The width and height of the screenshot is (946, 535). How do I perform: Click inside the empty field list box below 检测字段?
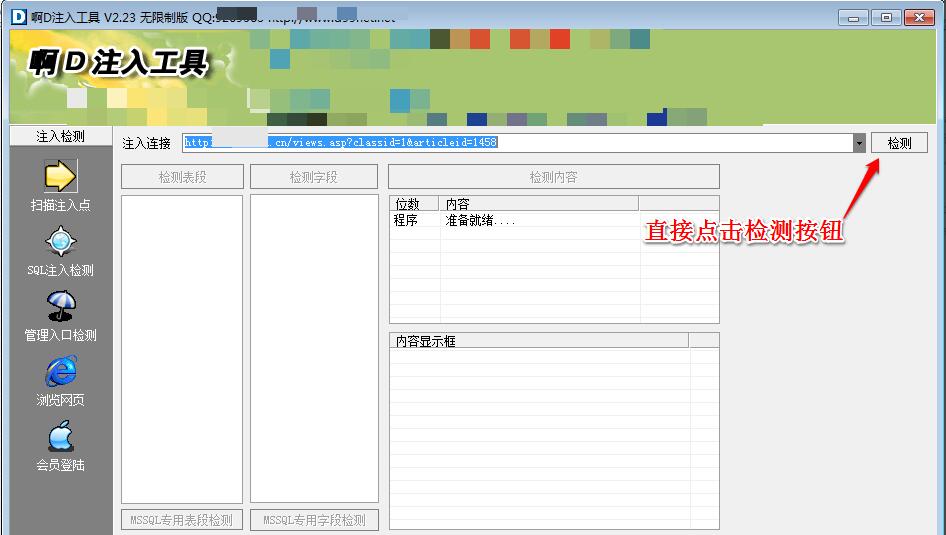[314, 349]
